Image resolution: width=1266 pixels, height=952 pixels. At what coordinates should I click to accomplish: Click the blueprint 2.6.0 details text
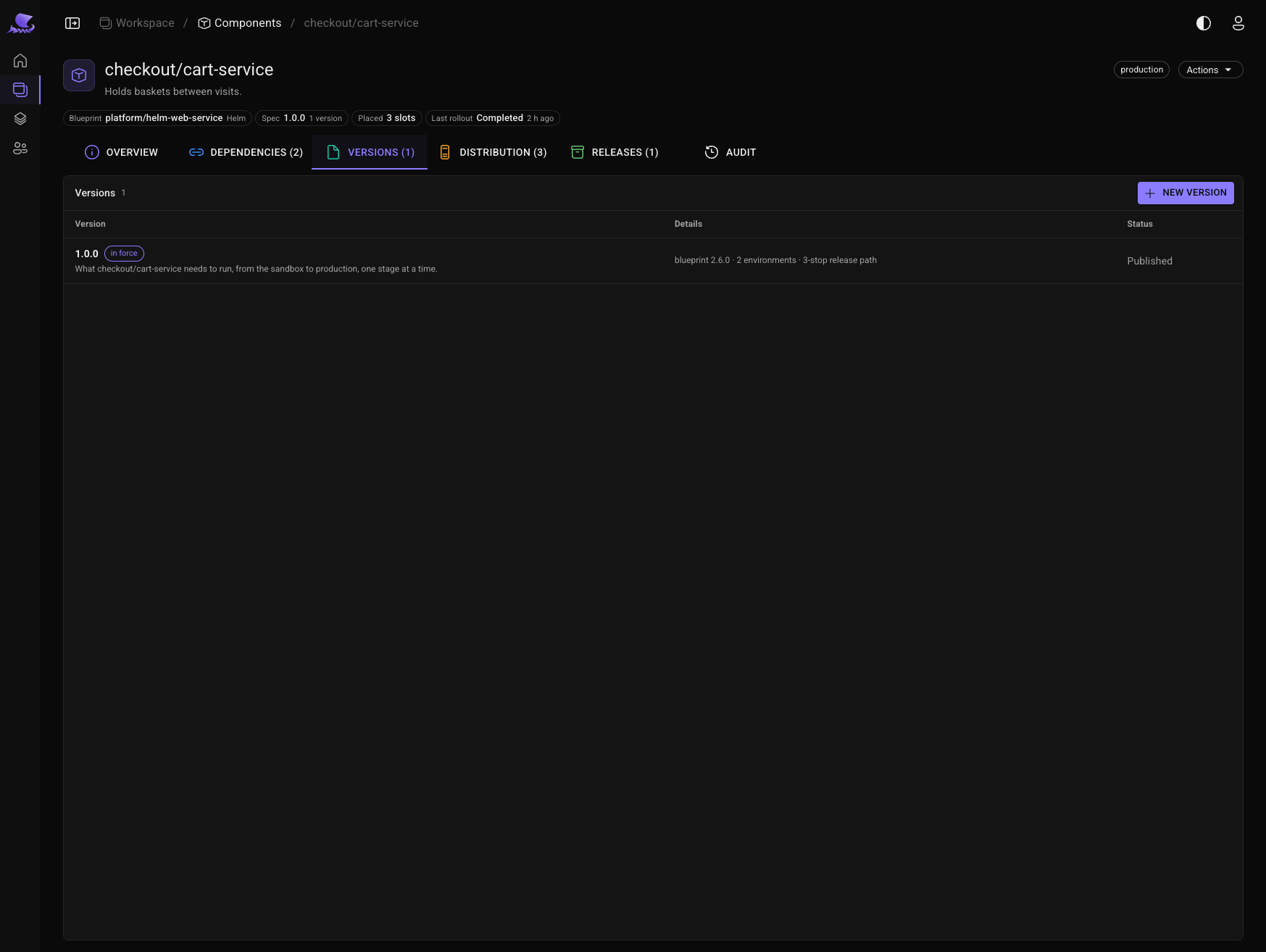[x=775, y=260]
